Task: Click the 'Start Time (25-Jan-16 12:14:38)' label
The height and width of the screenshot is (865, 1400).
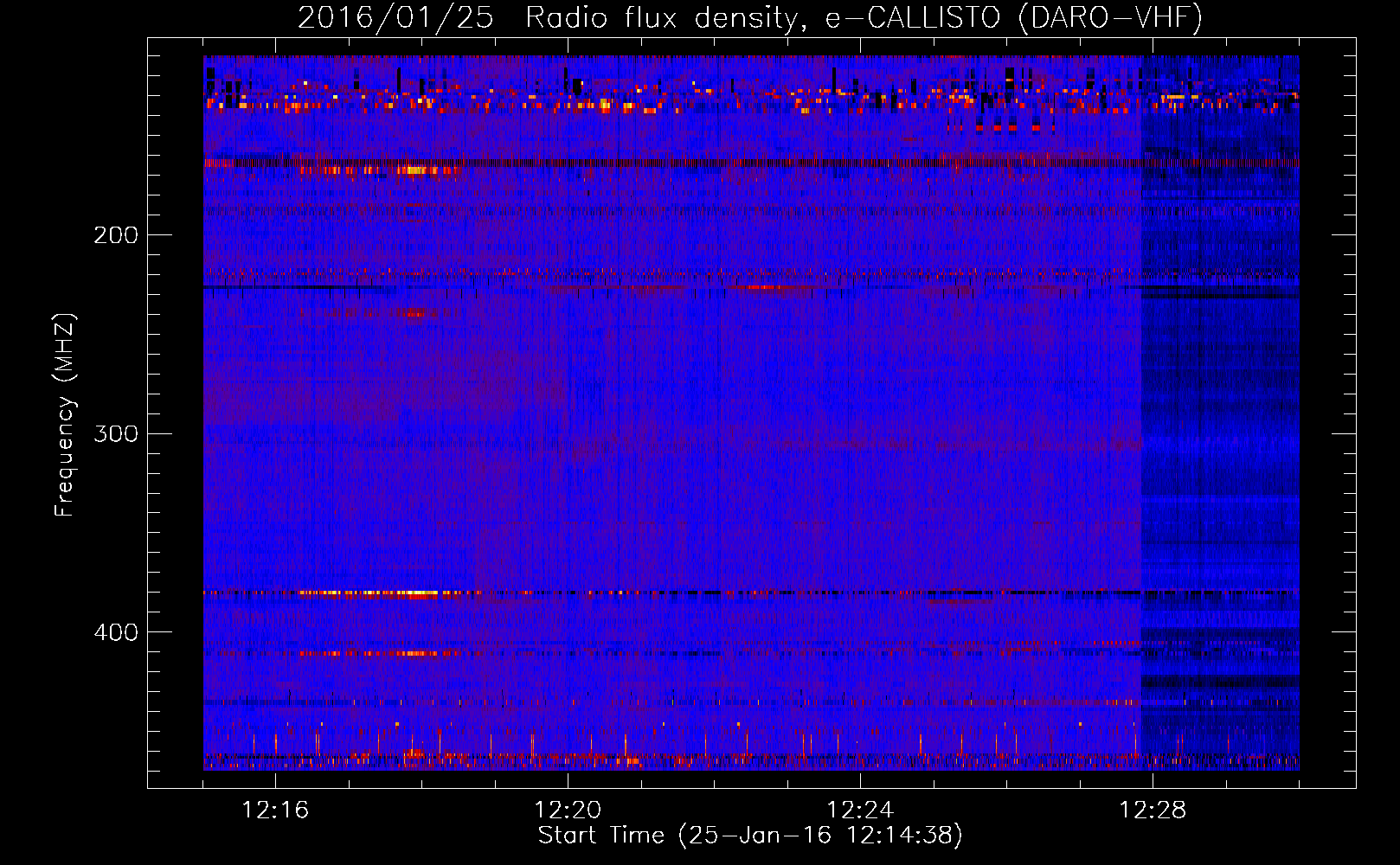Action: [750, 836]
